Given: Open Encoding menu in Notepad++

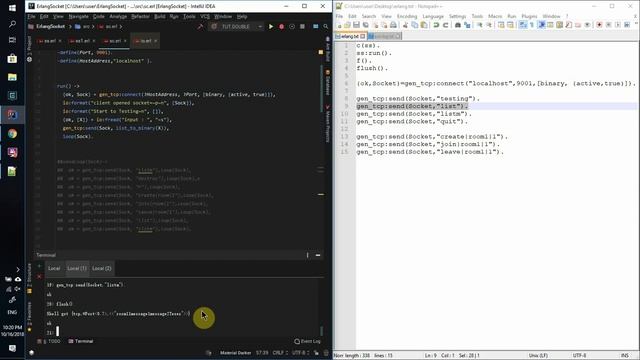Looking at the screenshot, I should [407, 16].
